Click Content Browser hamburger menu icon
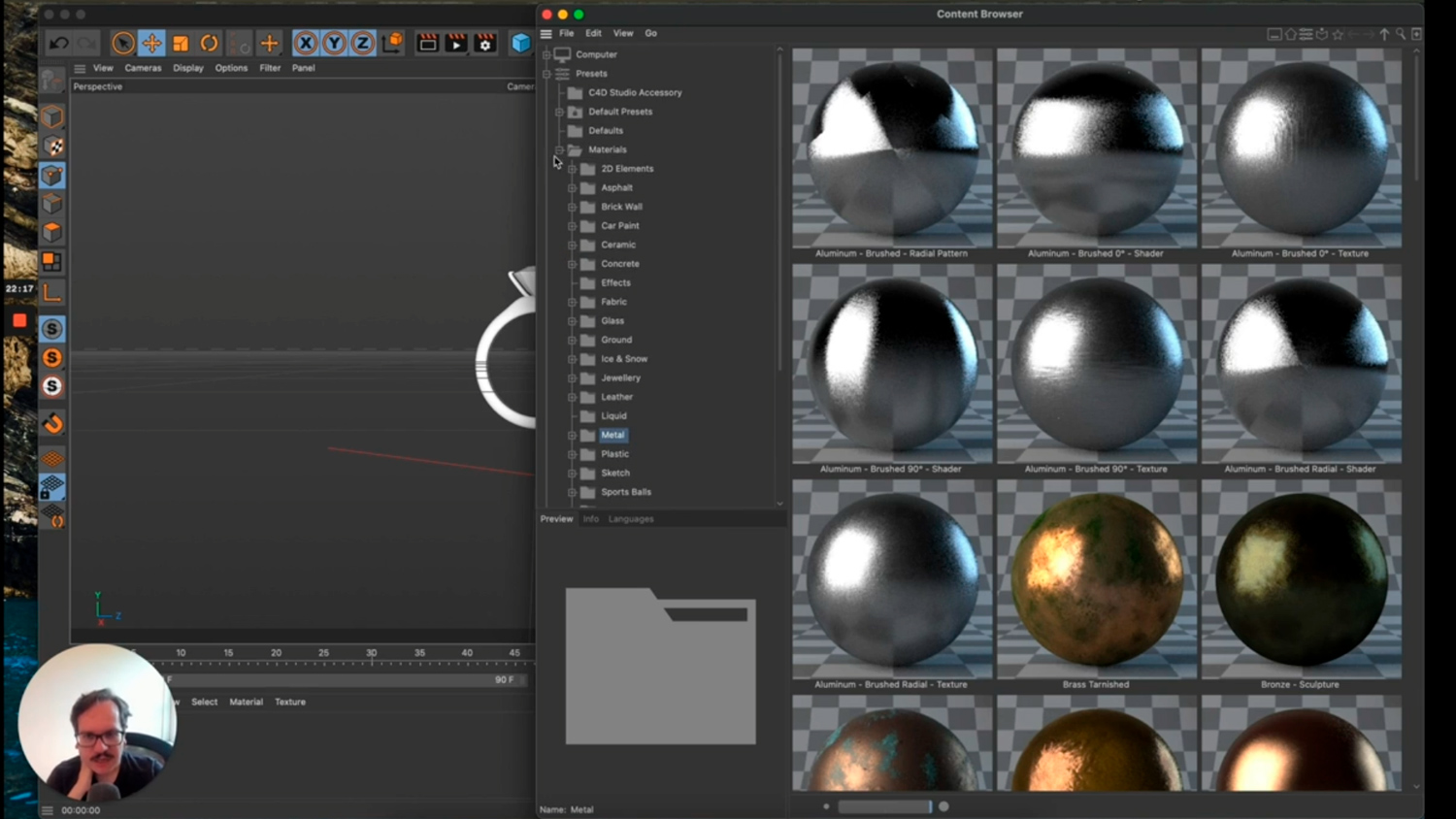The height and width of the screenshot is (819, 1456). (546, 33)
